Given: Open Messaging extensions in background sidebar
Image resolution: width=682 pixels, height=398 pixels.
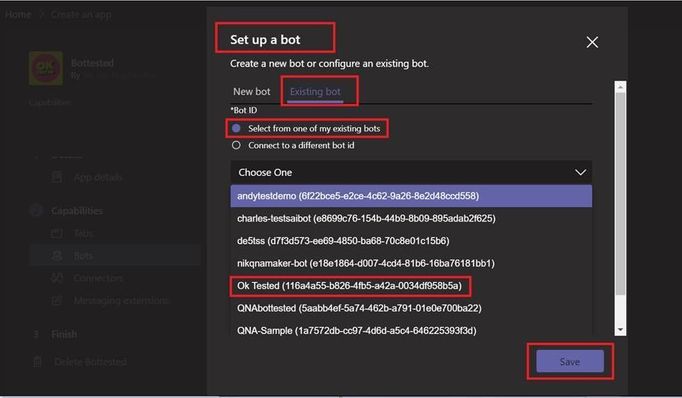Looking at the screenshot, I should click(121, 300).
